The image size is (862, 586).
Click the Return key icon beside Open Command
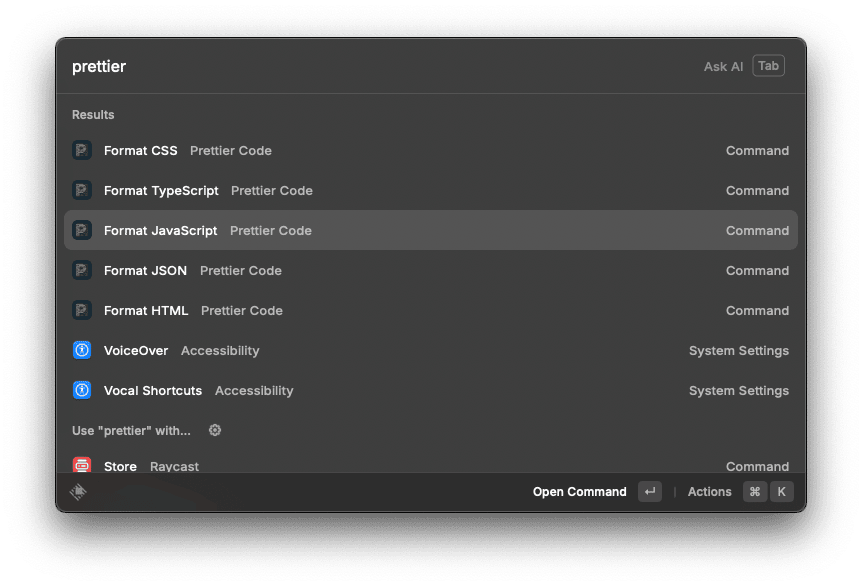[x=650, y=491]
